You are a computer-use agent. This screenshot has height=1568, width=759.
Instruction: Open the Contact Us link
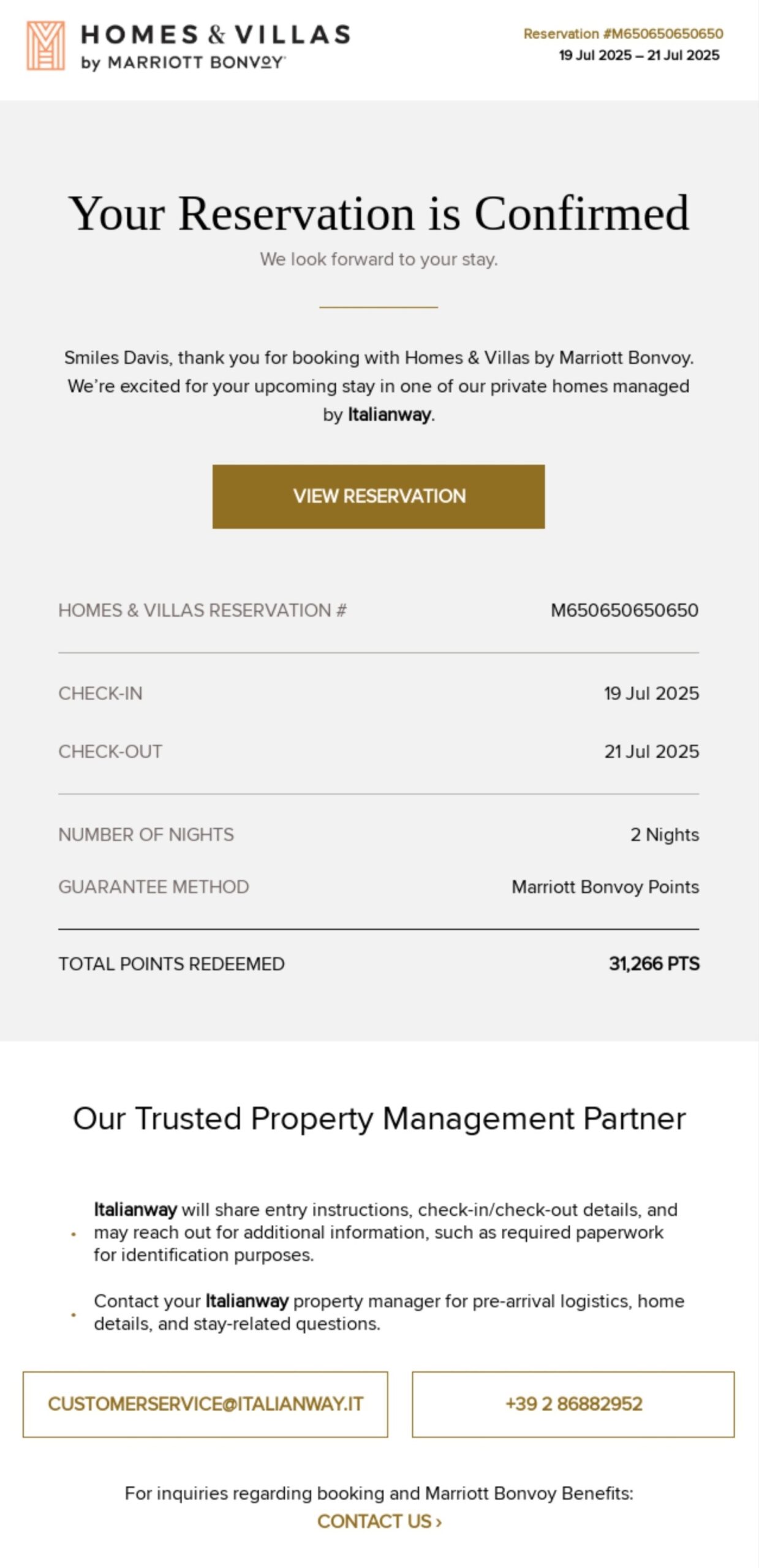coord(379,1522)
